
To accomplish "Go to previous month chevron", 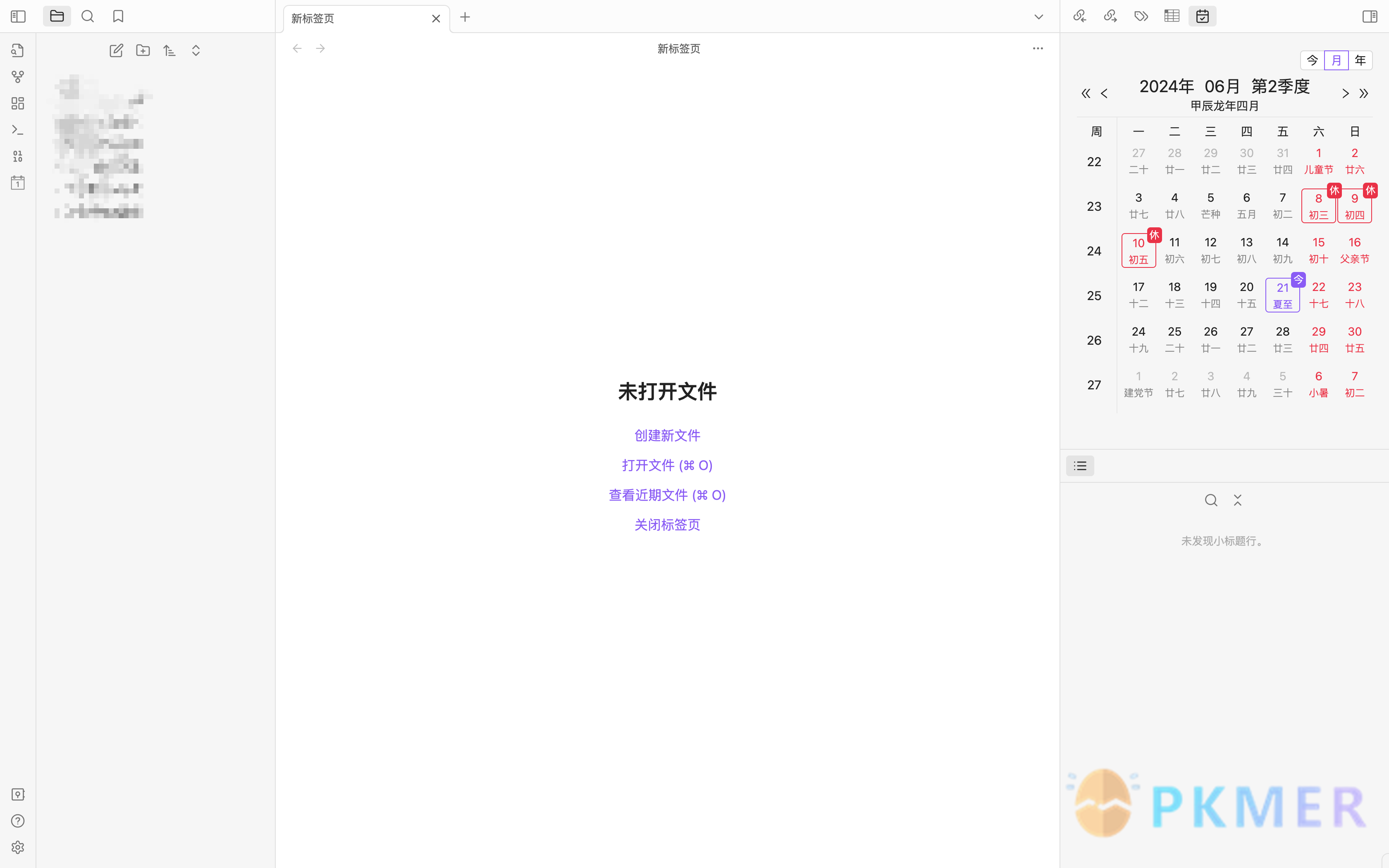I will pyautogui.click(x=1104, y=93).
